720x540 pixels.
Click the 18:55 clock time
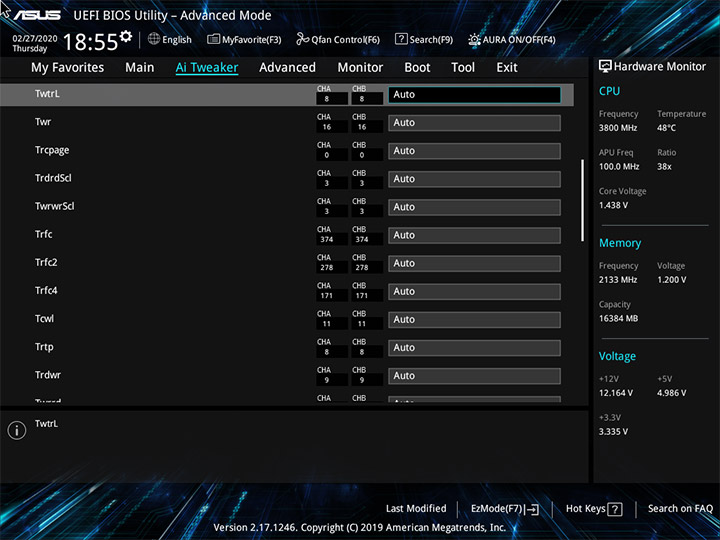(90, 42)
